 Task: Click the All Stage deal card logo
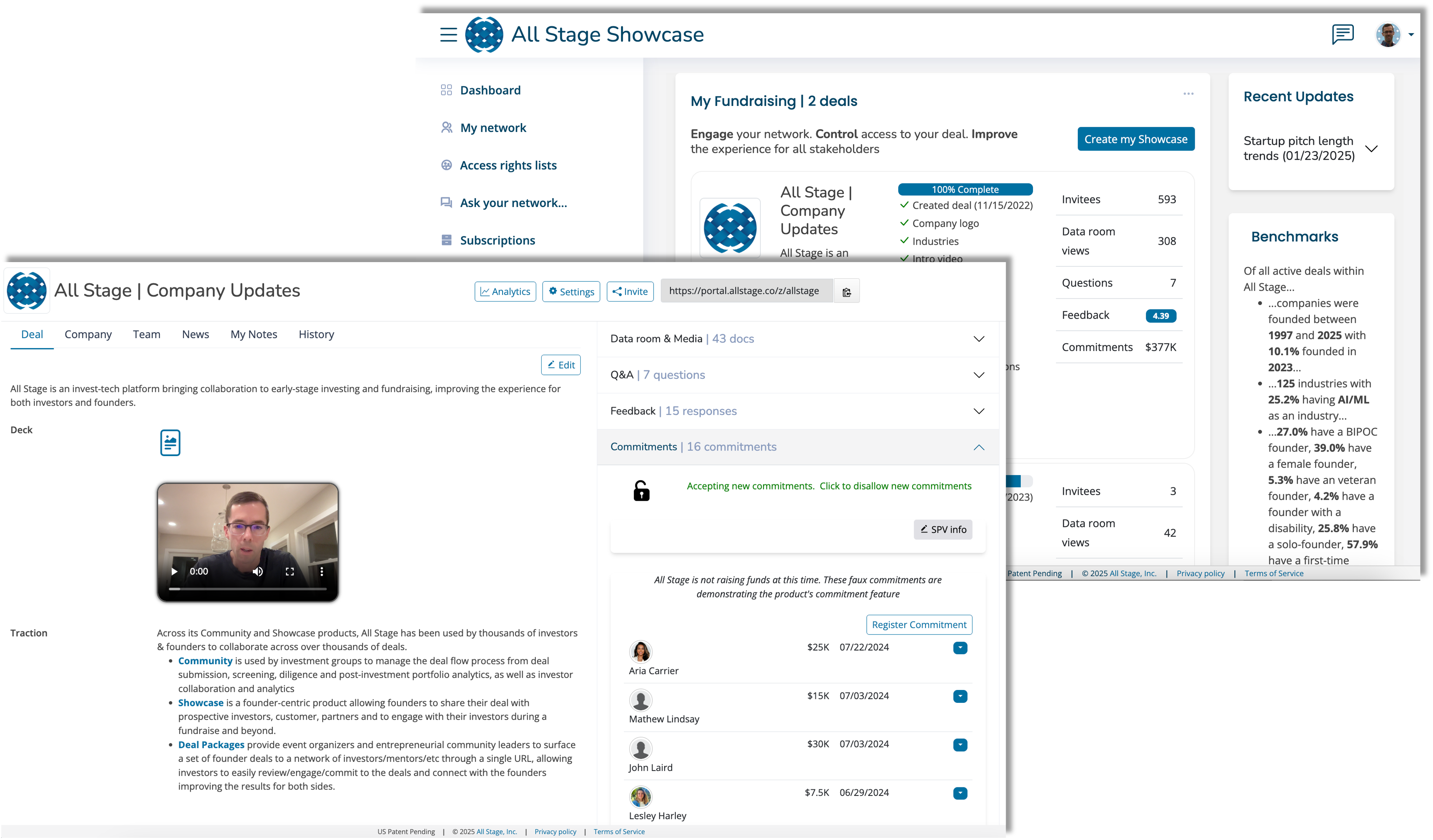[730, 228]
